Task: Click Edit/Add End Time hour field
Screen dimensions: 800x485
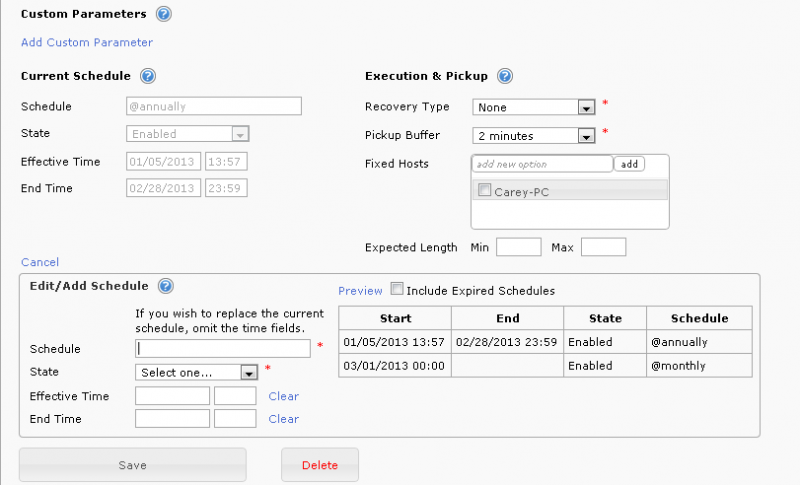Action: click(x=235, y=419)
